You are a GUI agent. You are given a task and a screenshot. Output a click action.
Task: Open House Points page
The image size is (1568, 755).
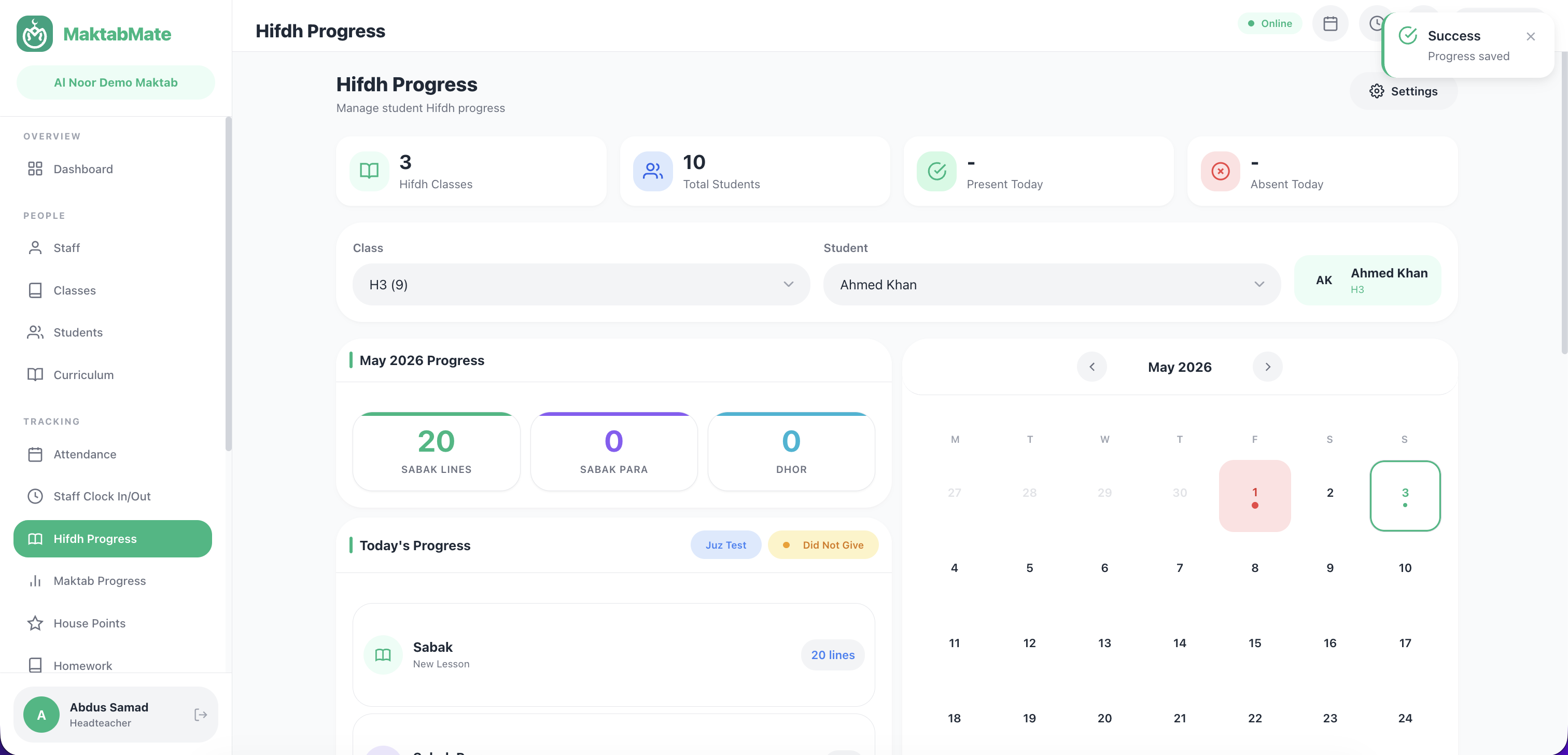(x=113, y=623)
